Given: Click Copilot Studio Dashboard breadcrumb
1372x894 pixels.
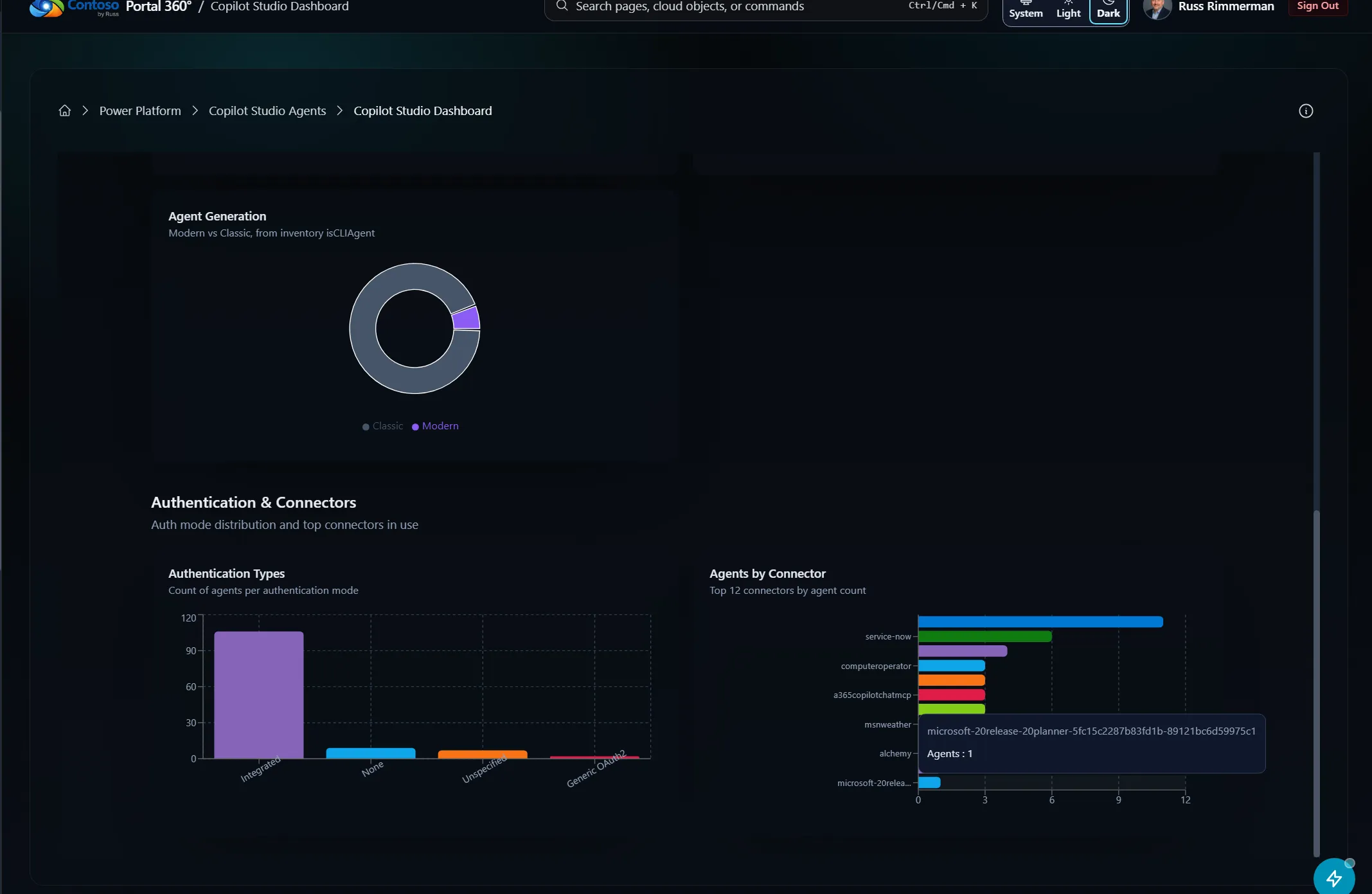Looking at the screenshot, I should pyautogui.click(x=423, y=111).
